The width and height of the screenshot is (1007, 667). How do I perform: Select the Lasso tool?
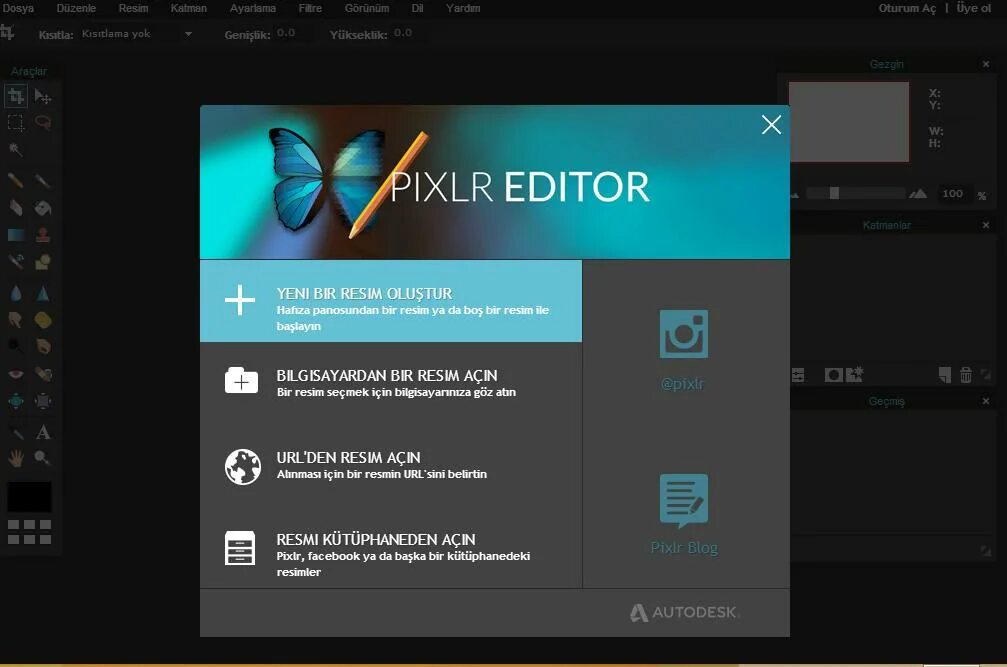pos(43,122)
